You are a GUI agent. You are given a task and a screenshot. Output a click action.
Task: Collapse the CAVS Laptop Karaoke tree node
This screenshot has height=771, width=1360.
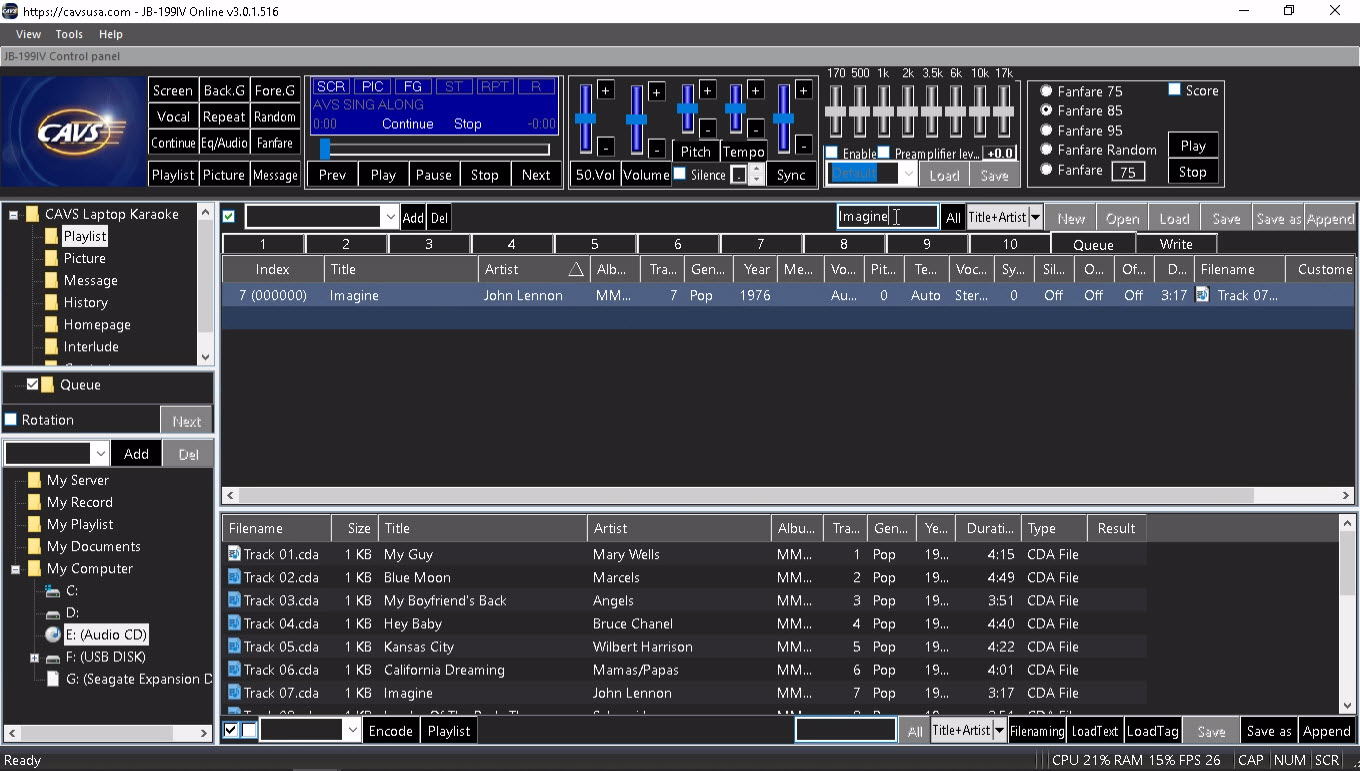point(15,214)
